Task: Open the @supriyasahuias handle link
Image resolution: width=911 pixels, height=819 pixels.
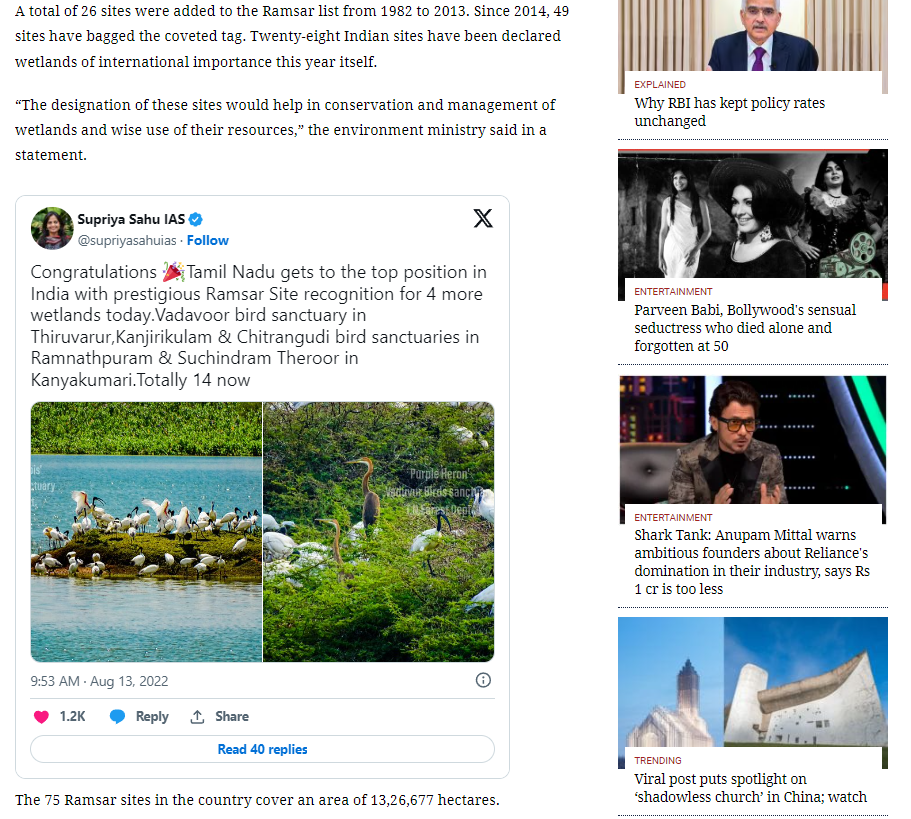Action: pyautogui.click(x=127, y=240)
